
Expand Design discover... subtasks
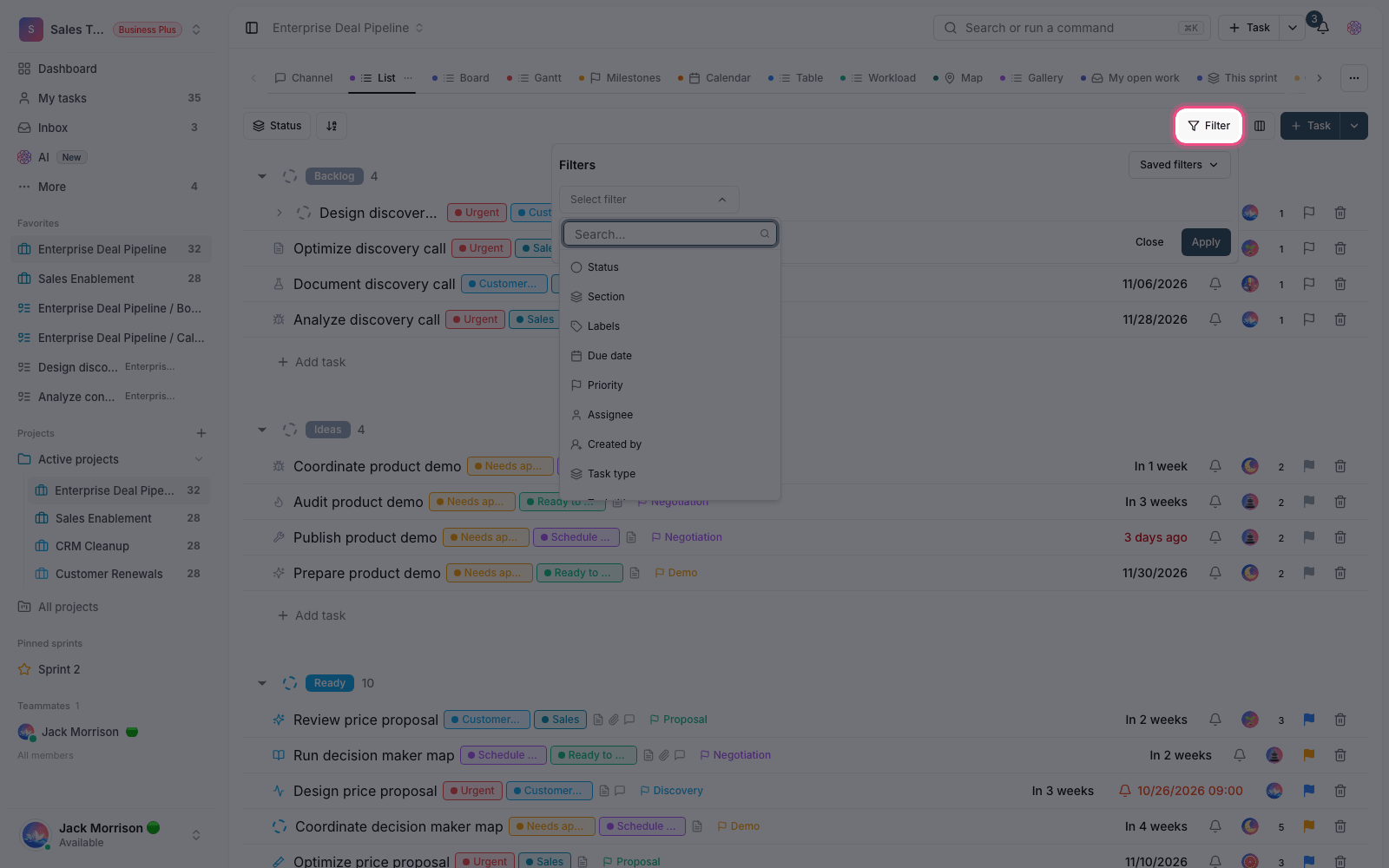280,213
